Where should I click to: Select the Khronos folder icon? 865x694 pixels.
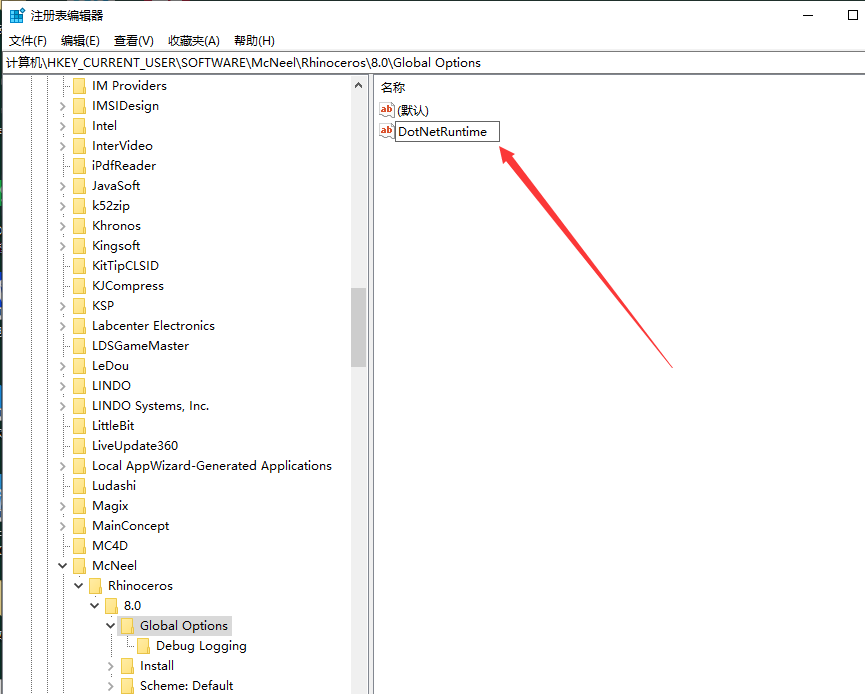[79, 226]
